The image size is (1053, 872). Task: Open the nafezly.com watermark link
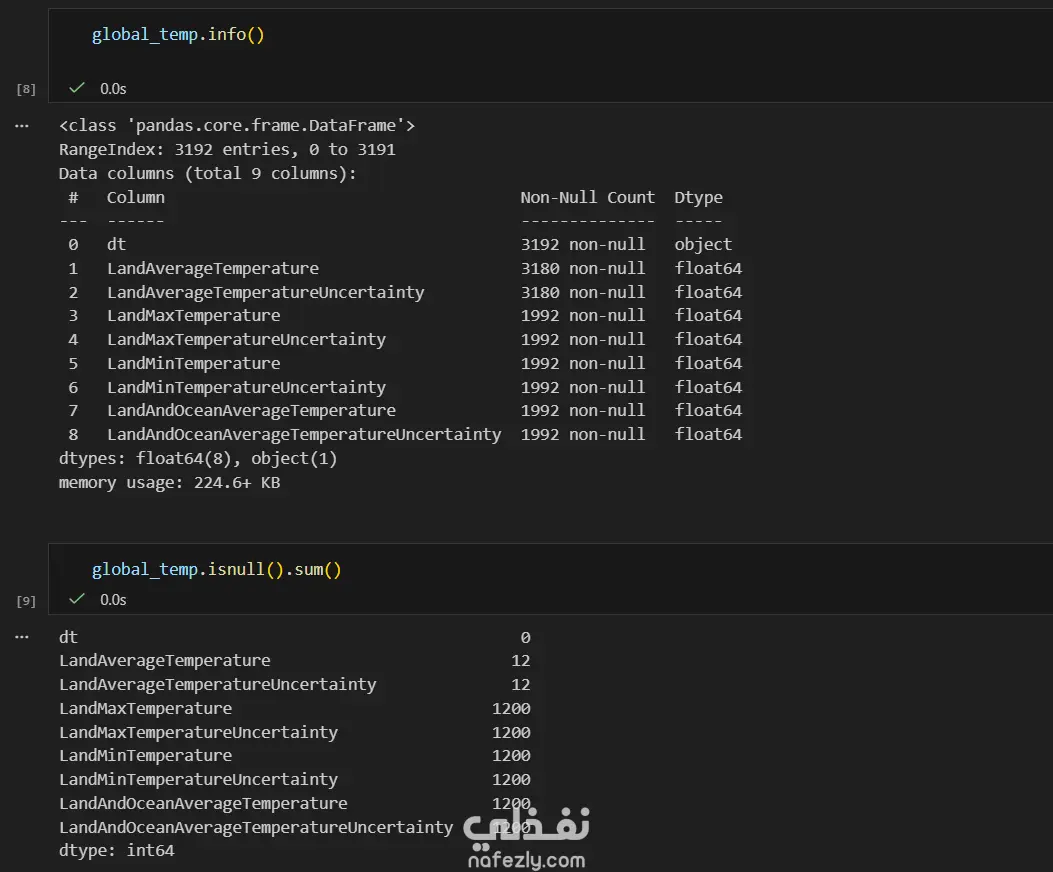pyautogui.click(x=526, y=859)
